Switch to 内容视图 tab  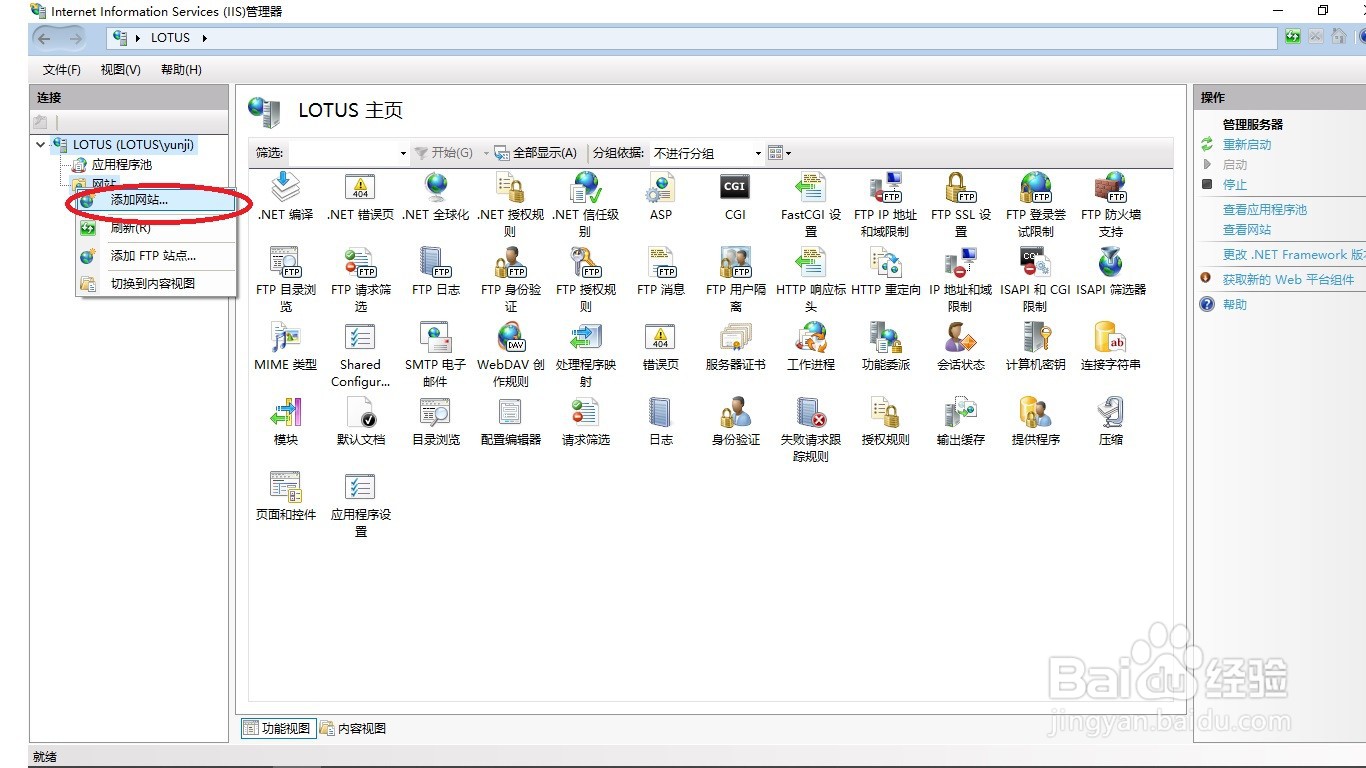click(x=353, y=729)
